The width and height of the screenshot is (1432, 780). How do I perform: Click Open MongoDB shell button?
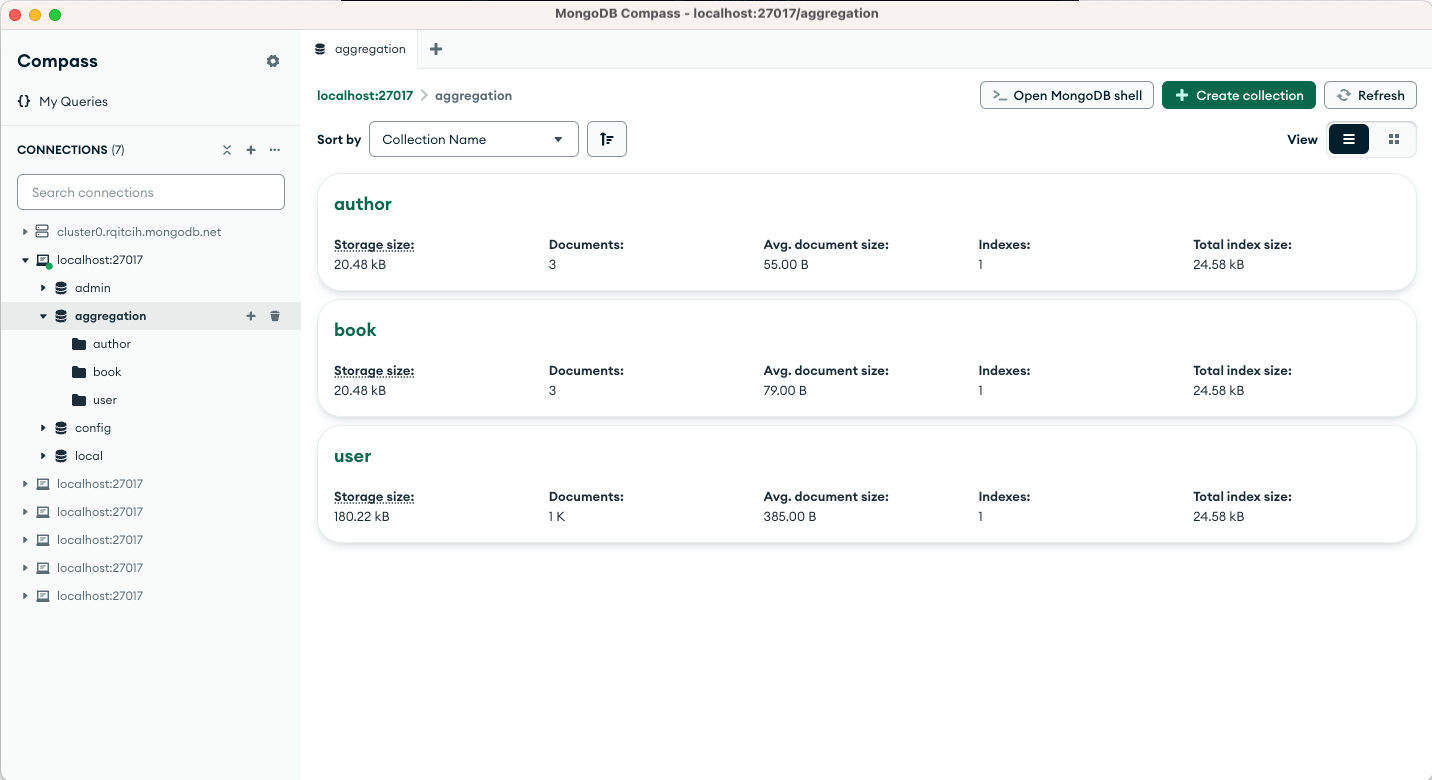(x=1067, y=95)
